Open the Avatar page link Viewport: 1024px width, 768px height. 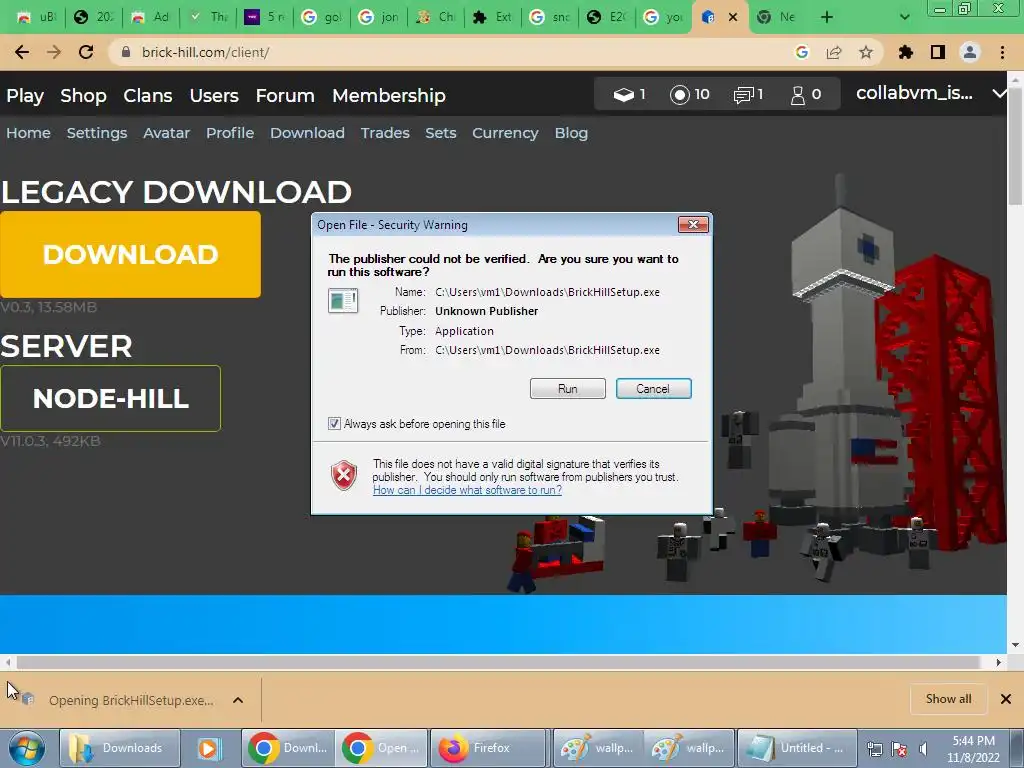click(x=167, y=133)
